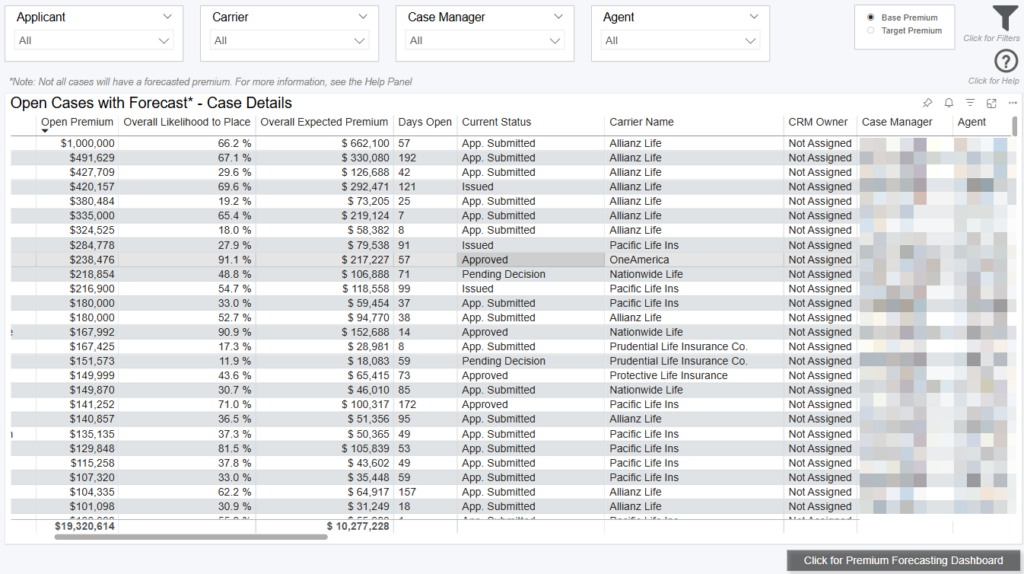1024x574 pixels.
Task: Click the question mark help icon
Action: (x=1006, y=62)
